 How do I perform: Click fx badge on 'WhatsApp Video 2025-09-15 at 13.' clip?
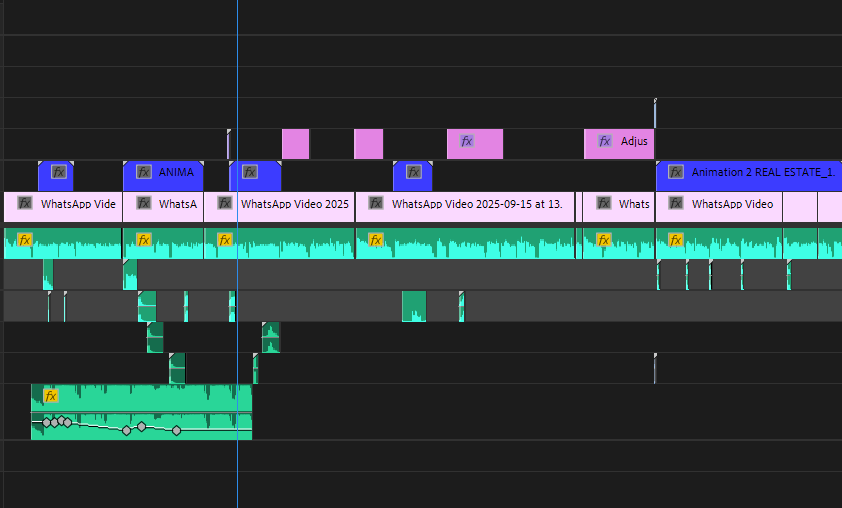[x=375, y=203]
